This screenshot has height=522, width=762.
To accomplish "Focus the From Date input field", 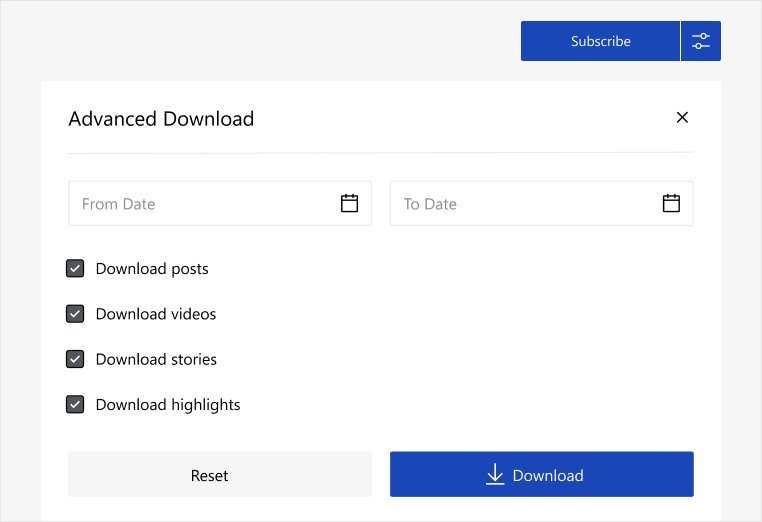I will 200,204.
